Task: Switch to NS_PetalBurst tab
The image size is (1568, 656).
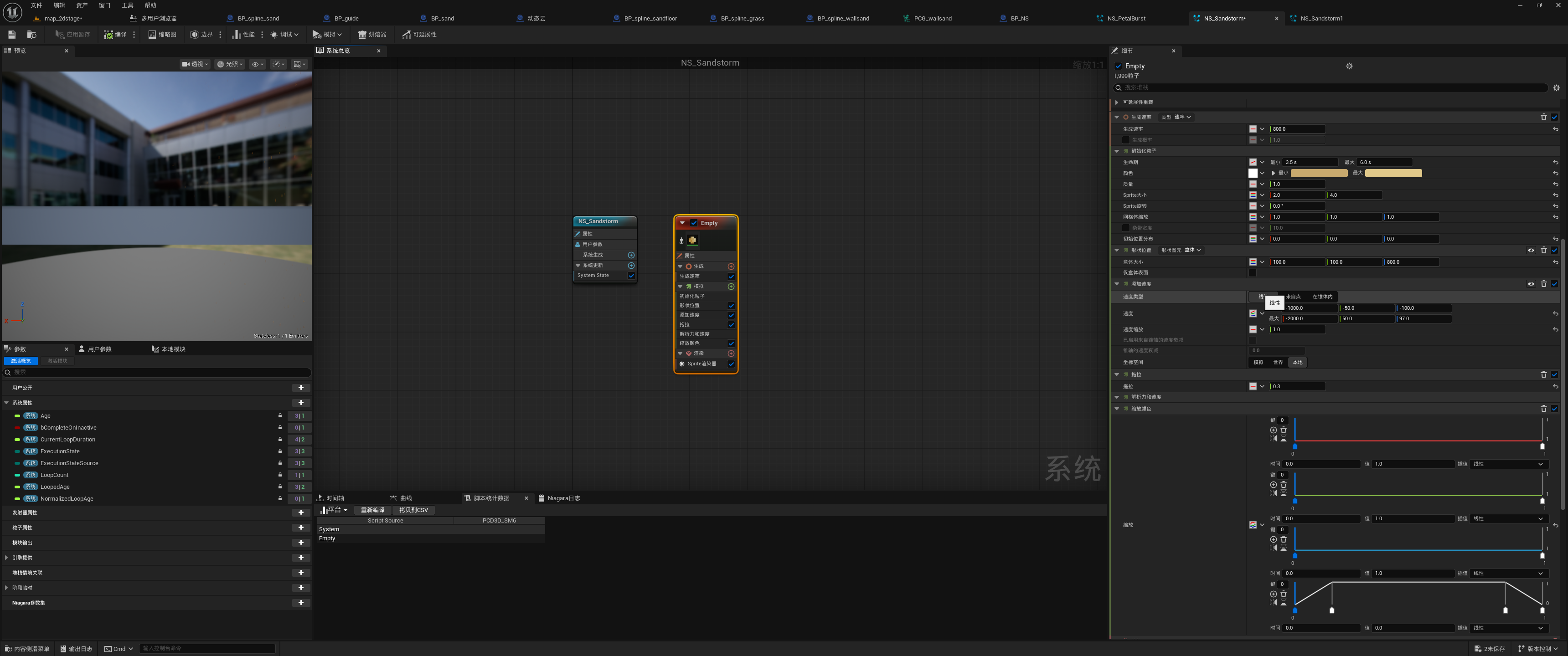Action: click(1126, 18)
